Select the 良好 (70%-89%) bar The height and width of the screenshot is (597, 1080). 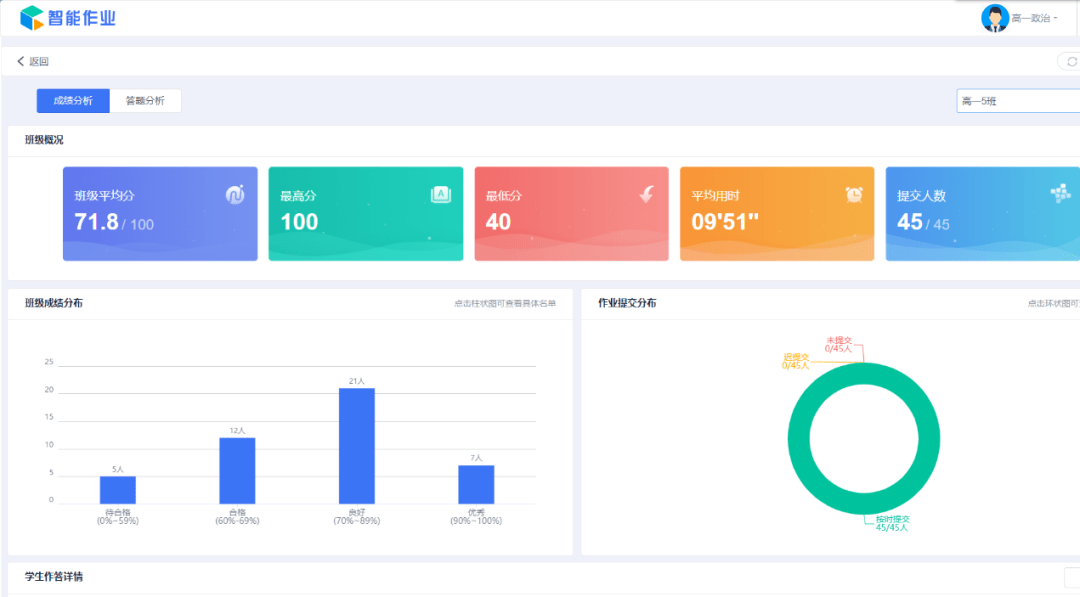[357, 446]
